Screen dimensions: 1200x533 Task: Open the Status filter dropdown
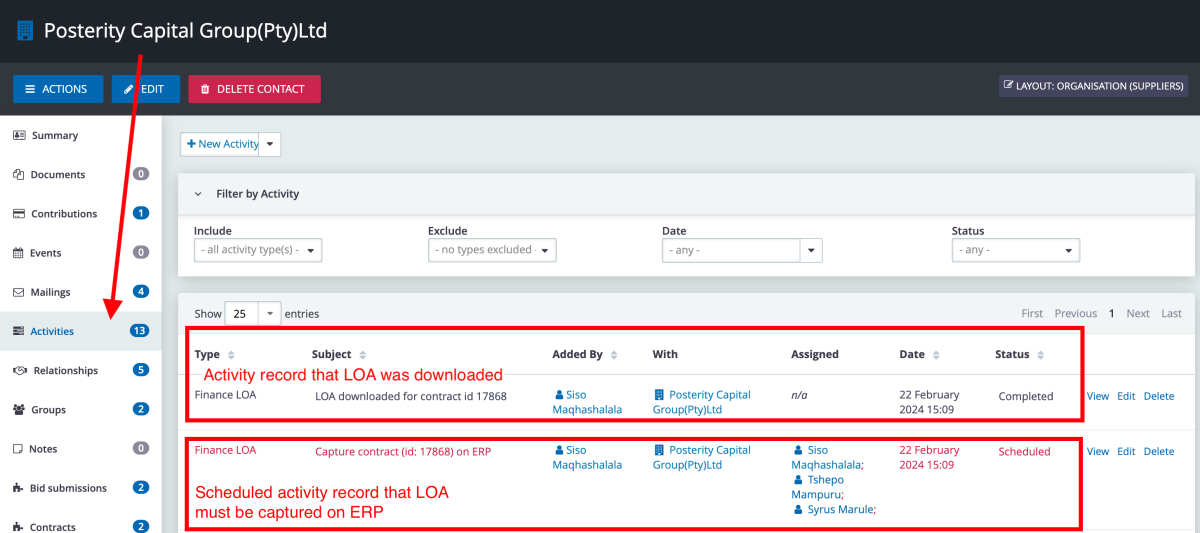pyautogui.click(x=1016, y=250)
